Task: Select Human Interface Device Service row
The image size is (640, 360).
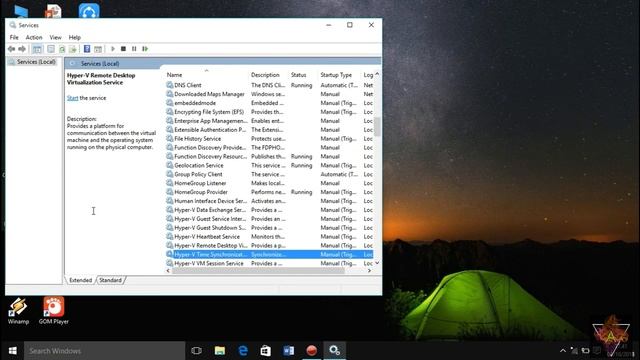Action: coord(269,201)
